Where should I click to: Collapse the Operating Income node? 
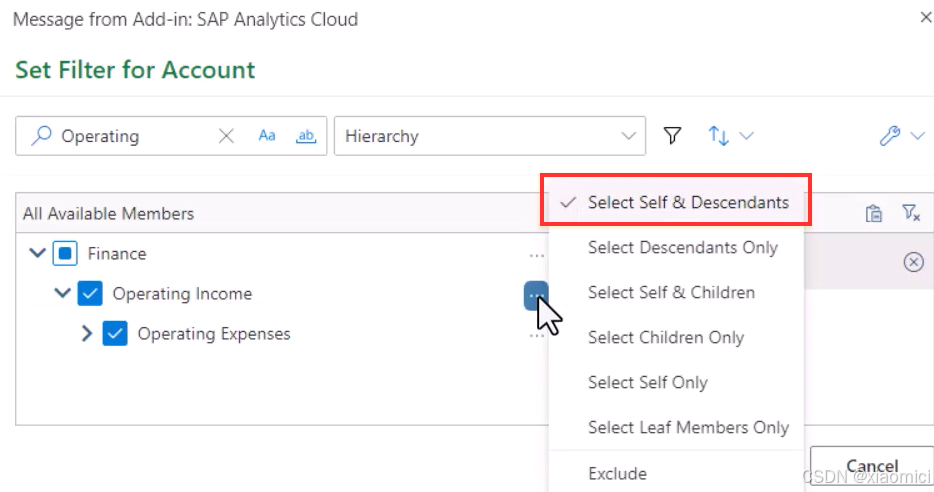(63, 293)
